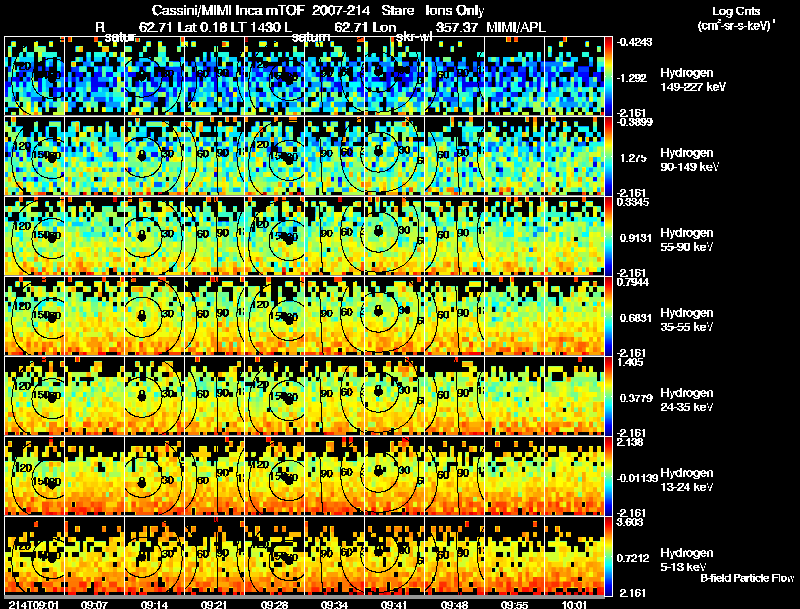Click the color scale value '3.603'
The image size is (800, 609).
630,522
